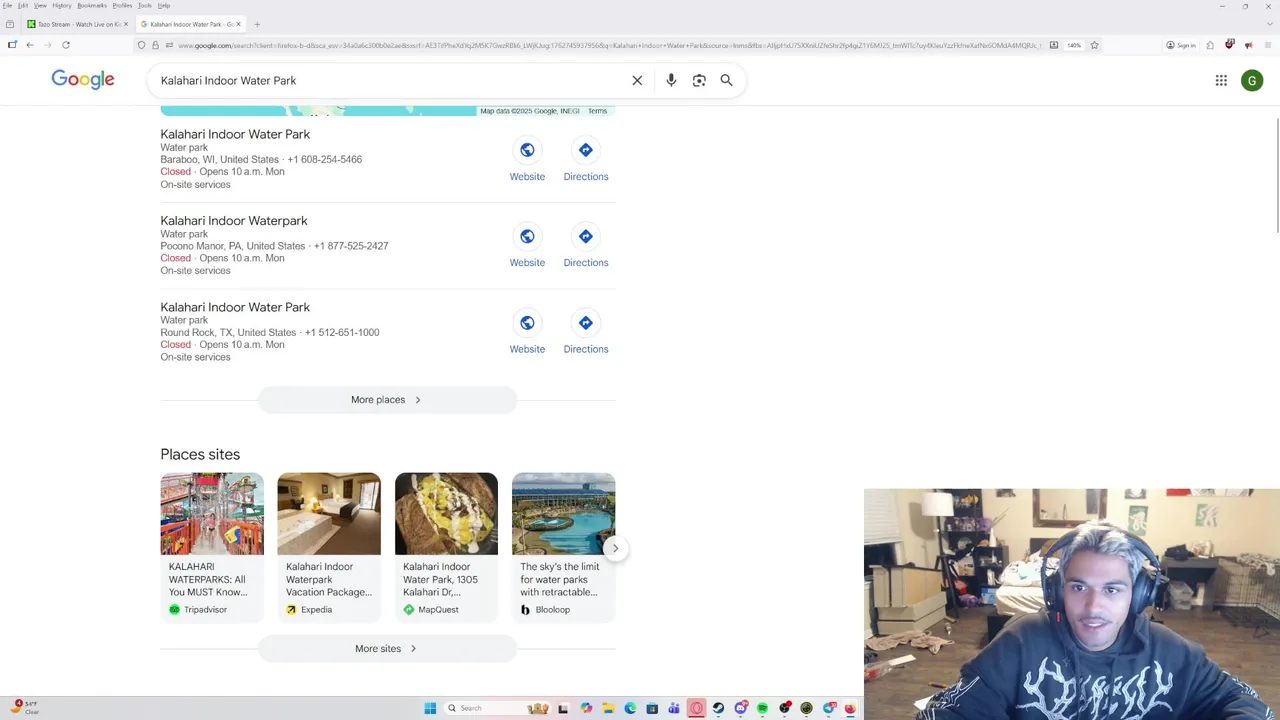
Task: Open File Explorer from taskbar
Action: tap(608, 708)
